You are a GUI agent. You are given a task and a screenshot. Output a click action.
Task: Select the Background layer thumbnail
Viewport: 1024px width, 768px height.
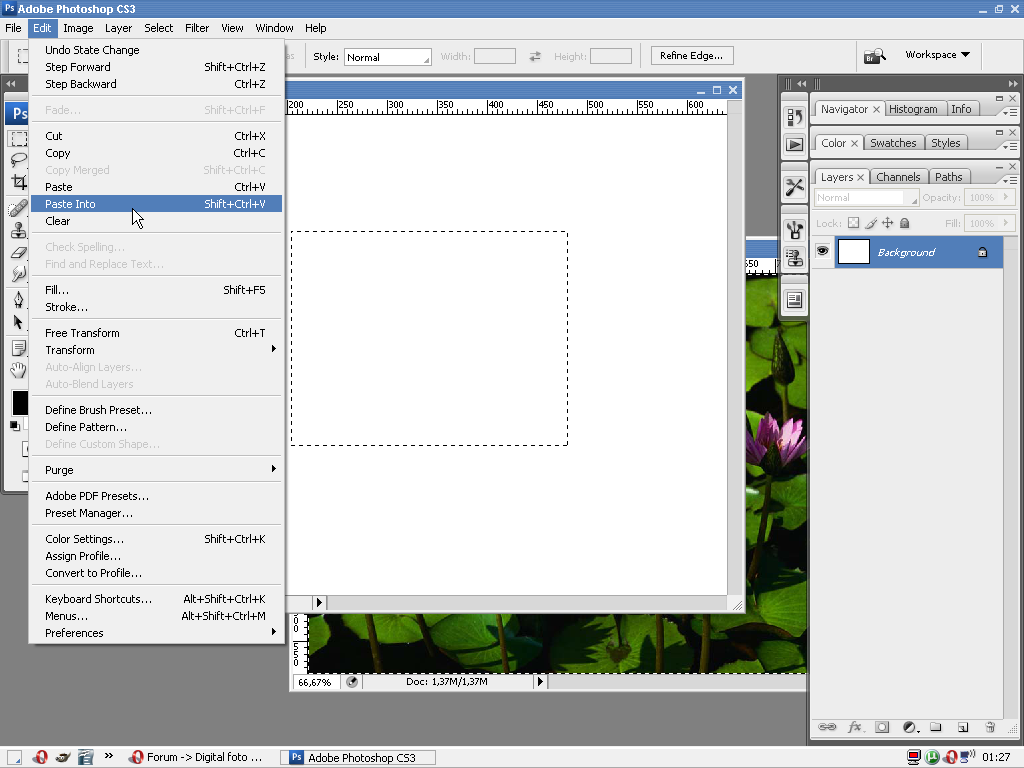[x=854, y=251]
